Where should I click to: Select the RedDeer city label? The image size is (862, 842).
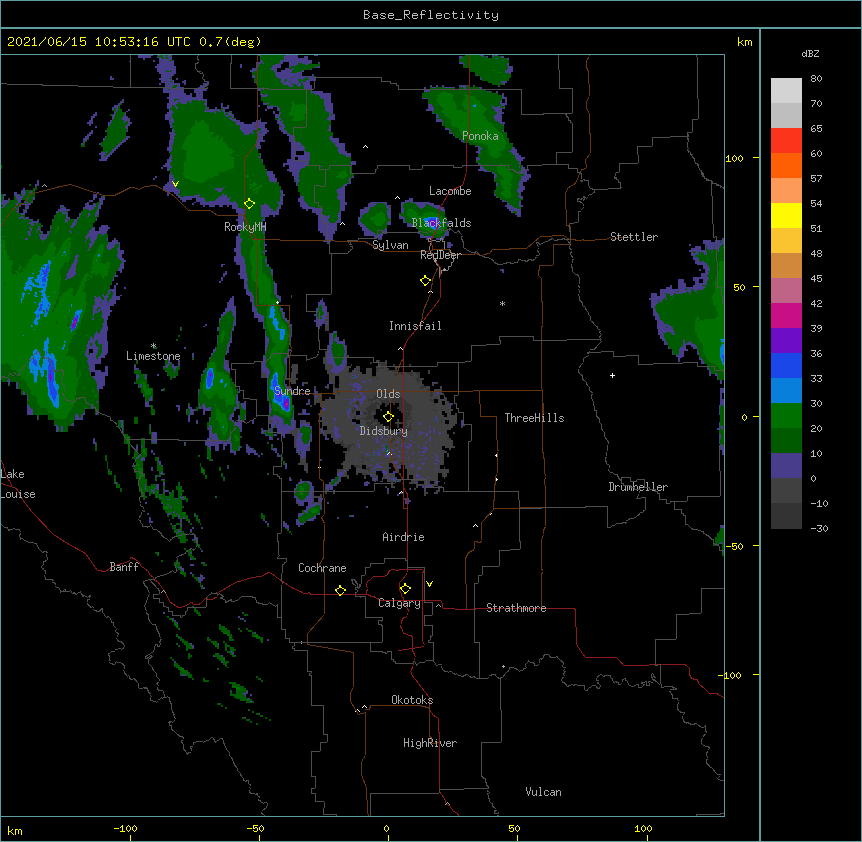(x=440, y=255)
